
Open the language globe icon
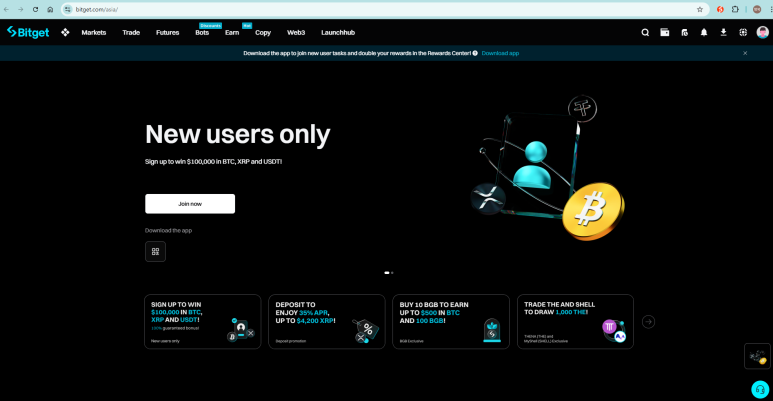pos(743,33)
